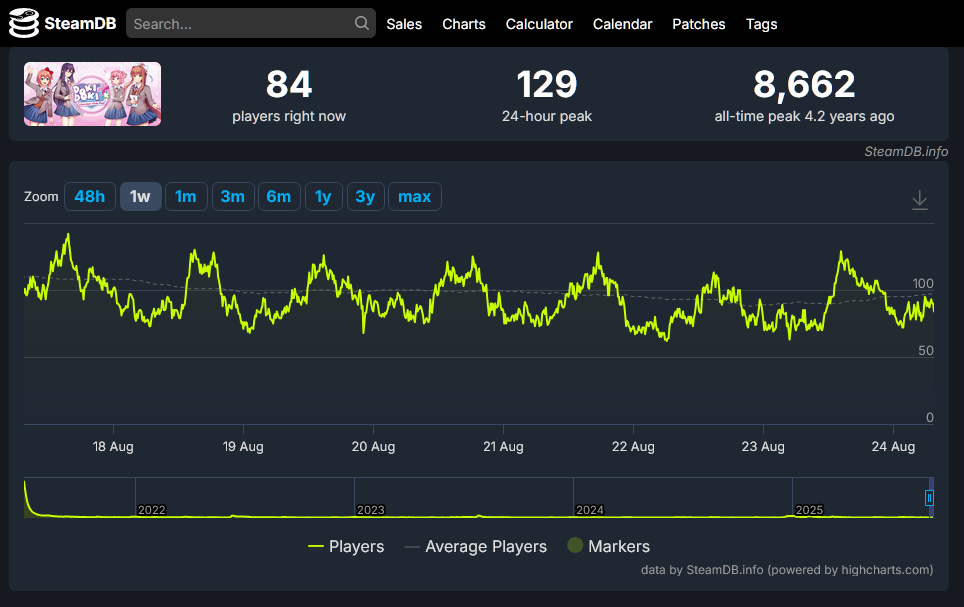Open the Calendar page
Viewport: 964px width, 607px height.
622,24
